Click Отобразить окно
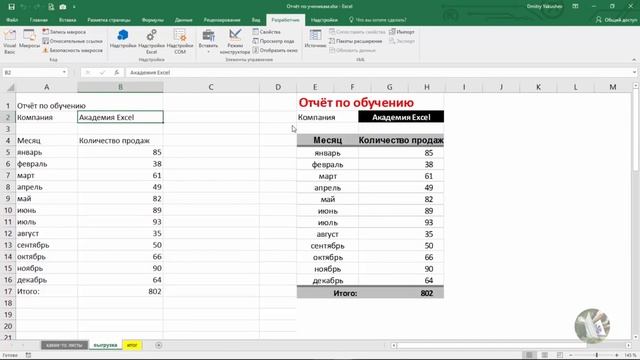 [x=275, y=51]
